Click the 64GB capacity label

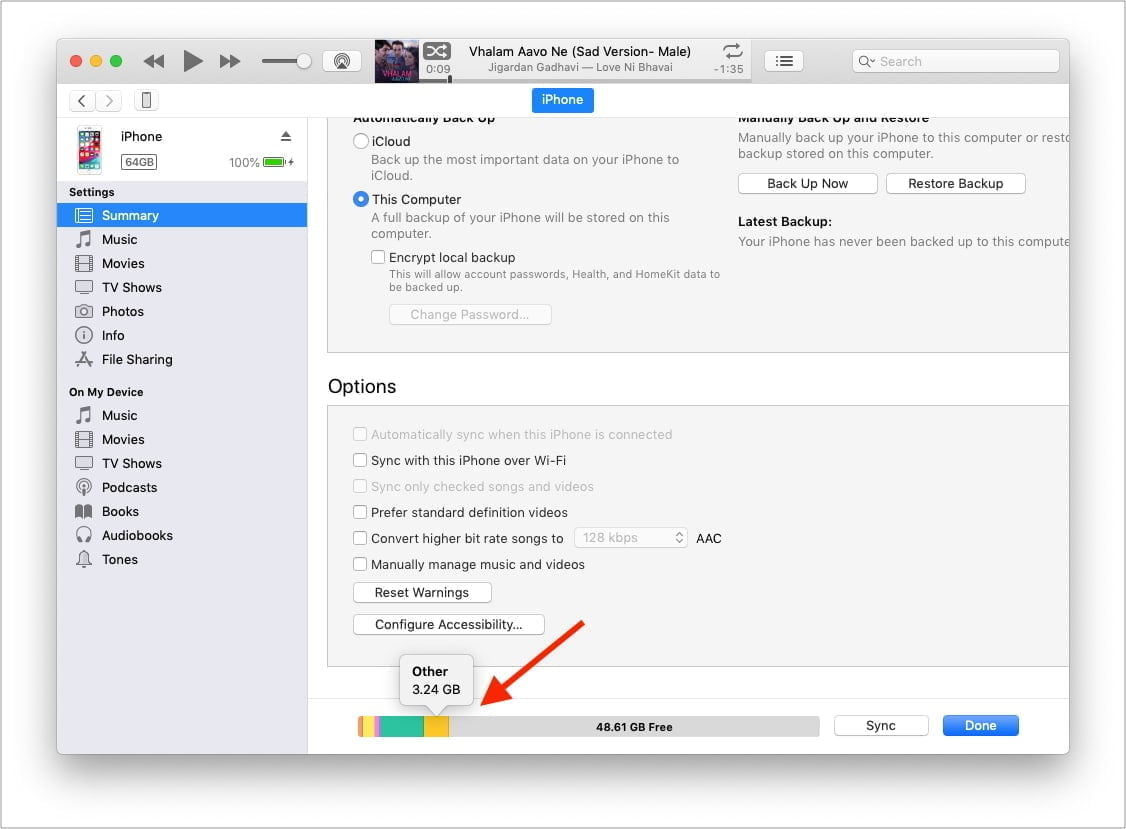(x=139, y=162)
